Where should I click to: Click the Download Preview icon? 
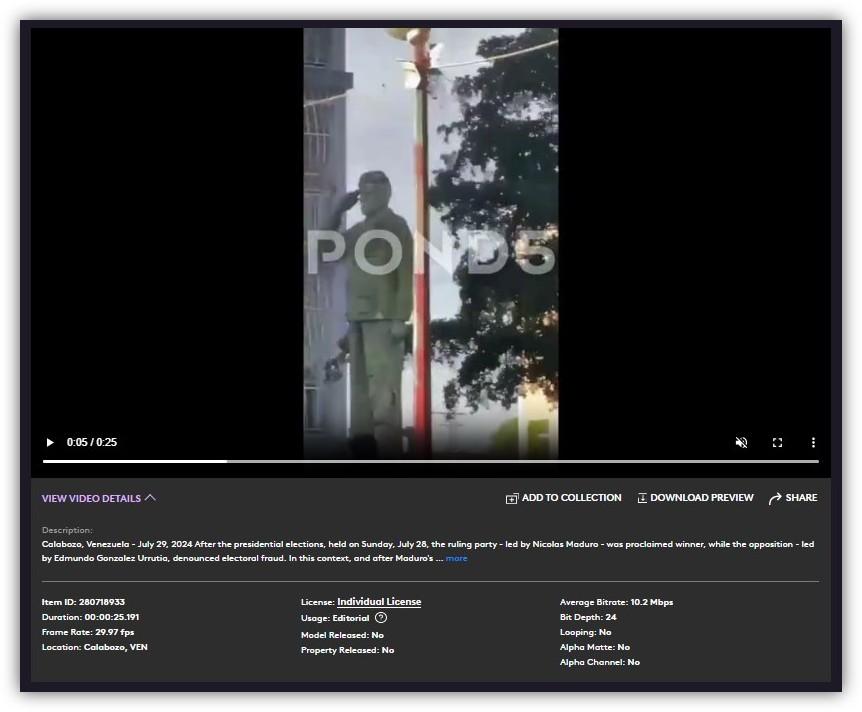(642, 498)
